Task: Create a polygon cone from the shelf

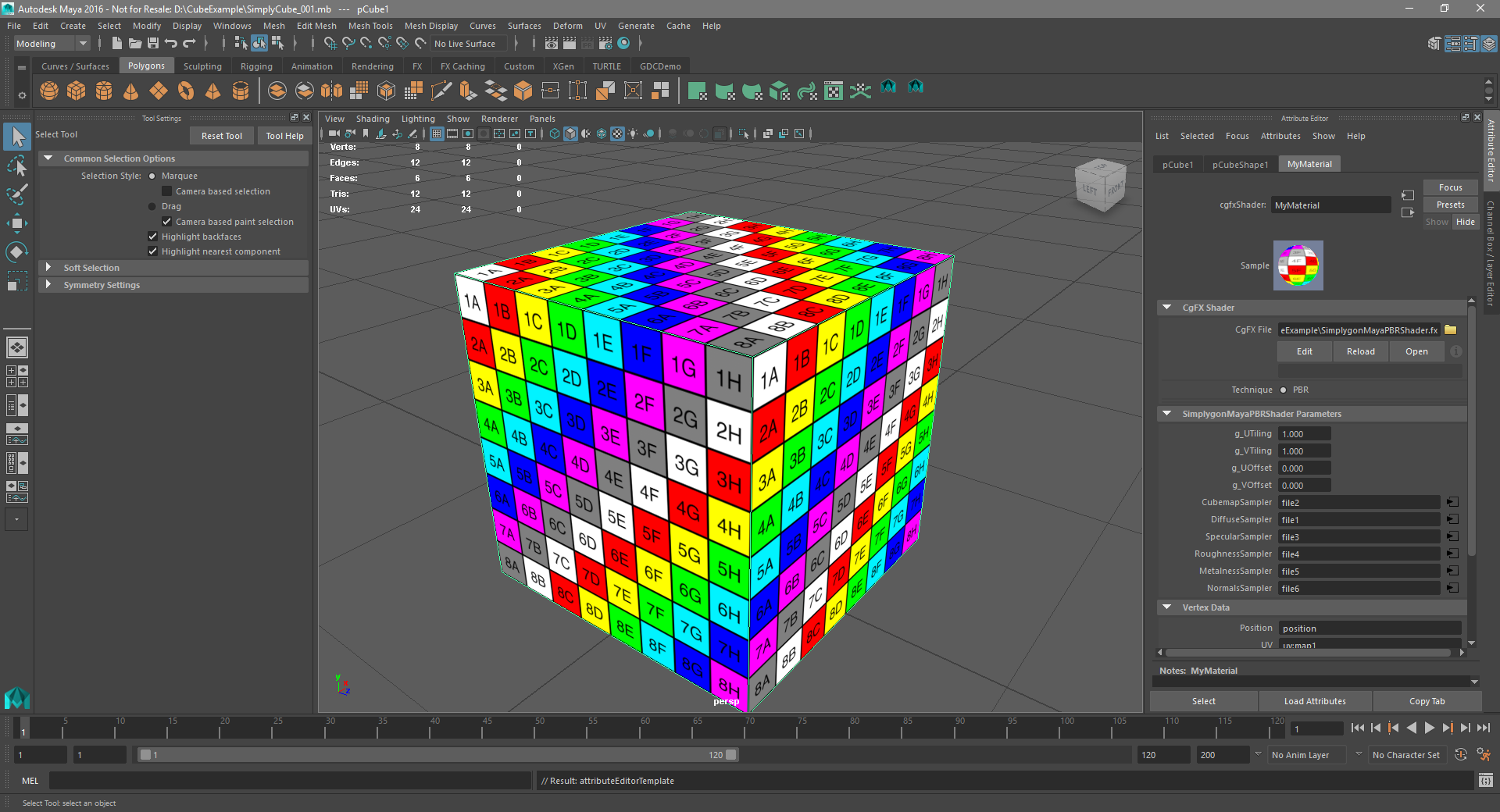Action: pyautogui.click(x=130, y=91)
